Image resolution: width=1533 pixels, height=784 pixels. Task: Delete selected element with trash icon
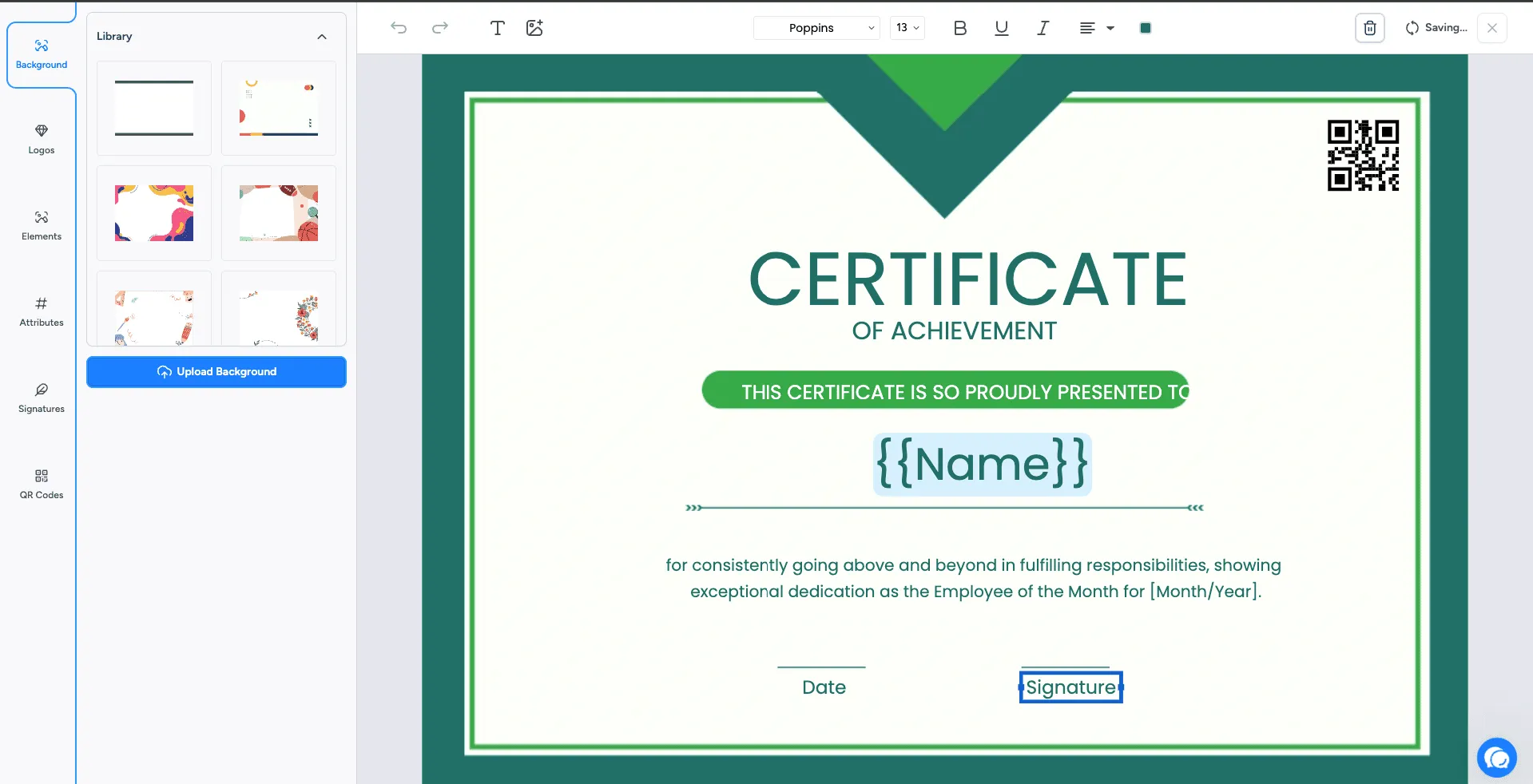click(x=1370, y=28)
